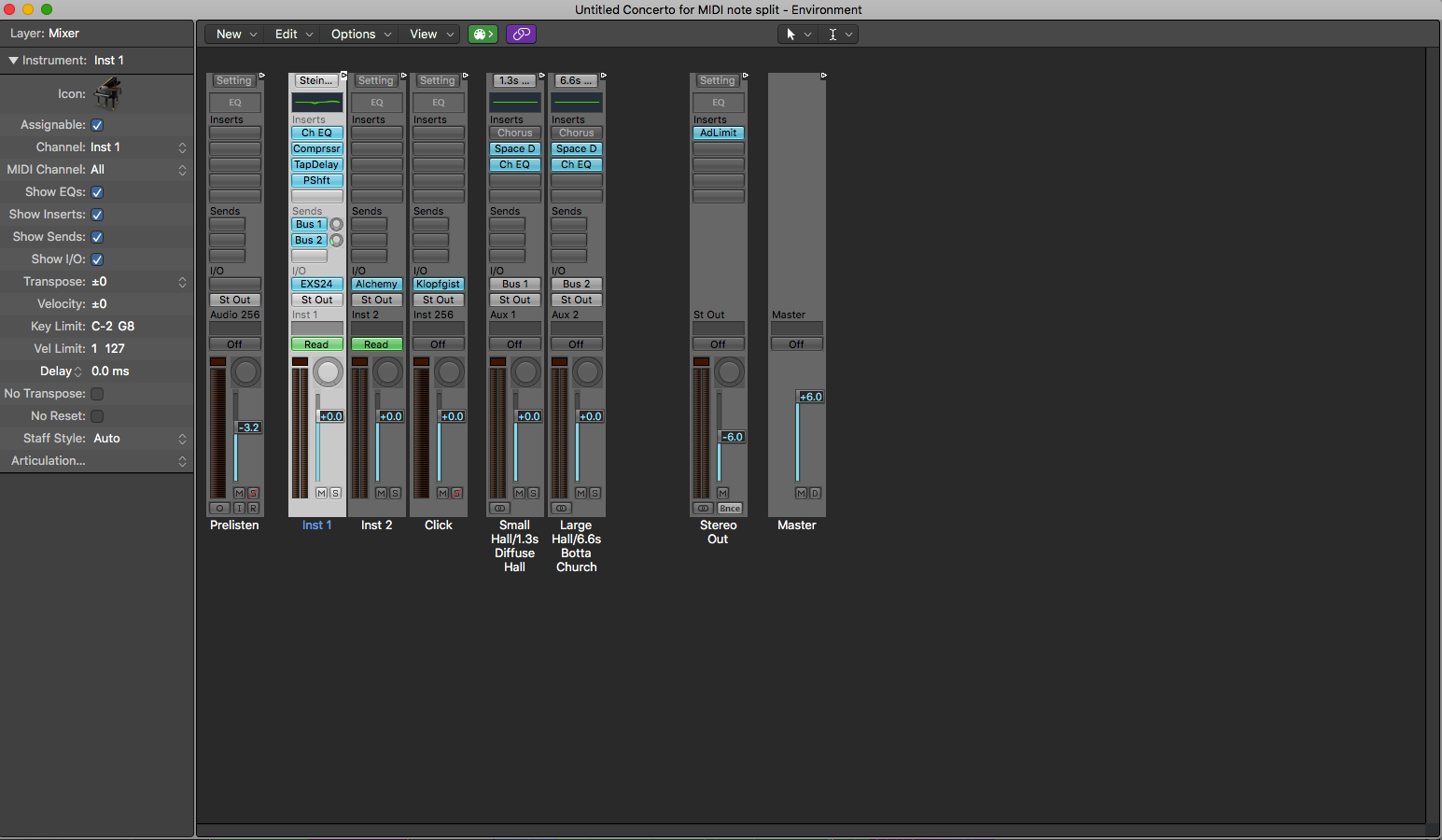Click the green MIDI Out toggle button
Screen dimensions: 1442x840
point(483,35)
